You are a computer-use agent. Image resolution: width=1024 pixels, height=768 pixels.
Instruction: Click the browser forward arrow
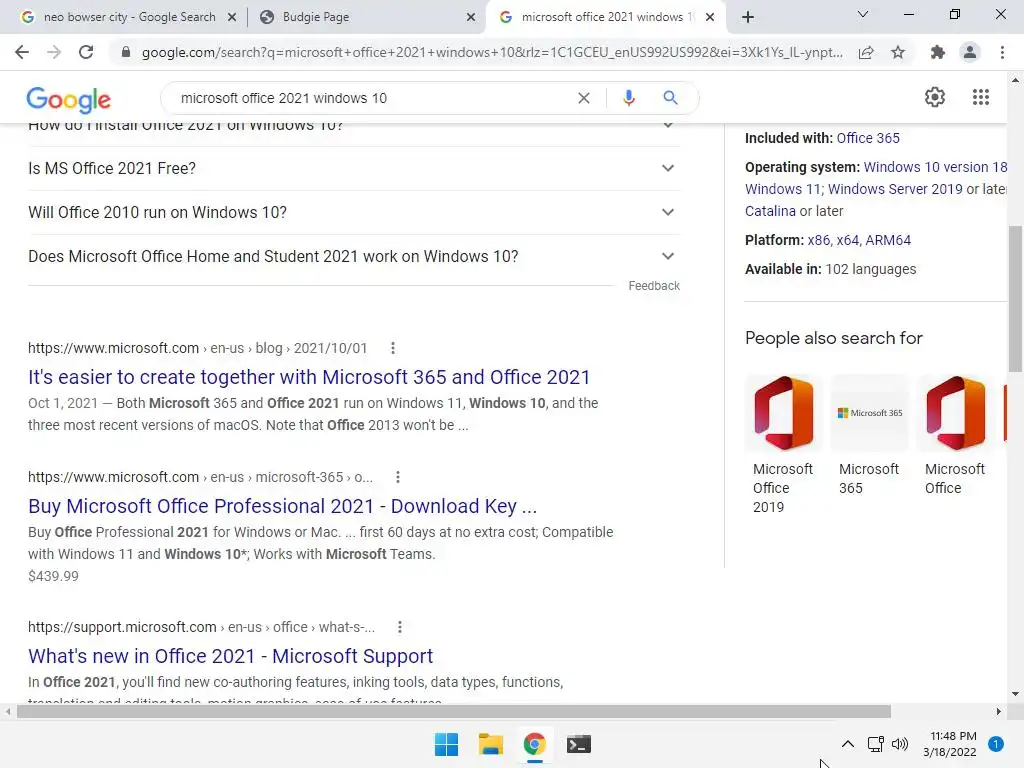(x=54, y=52)
